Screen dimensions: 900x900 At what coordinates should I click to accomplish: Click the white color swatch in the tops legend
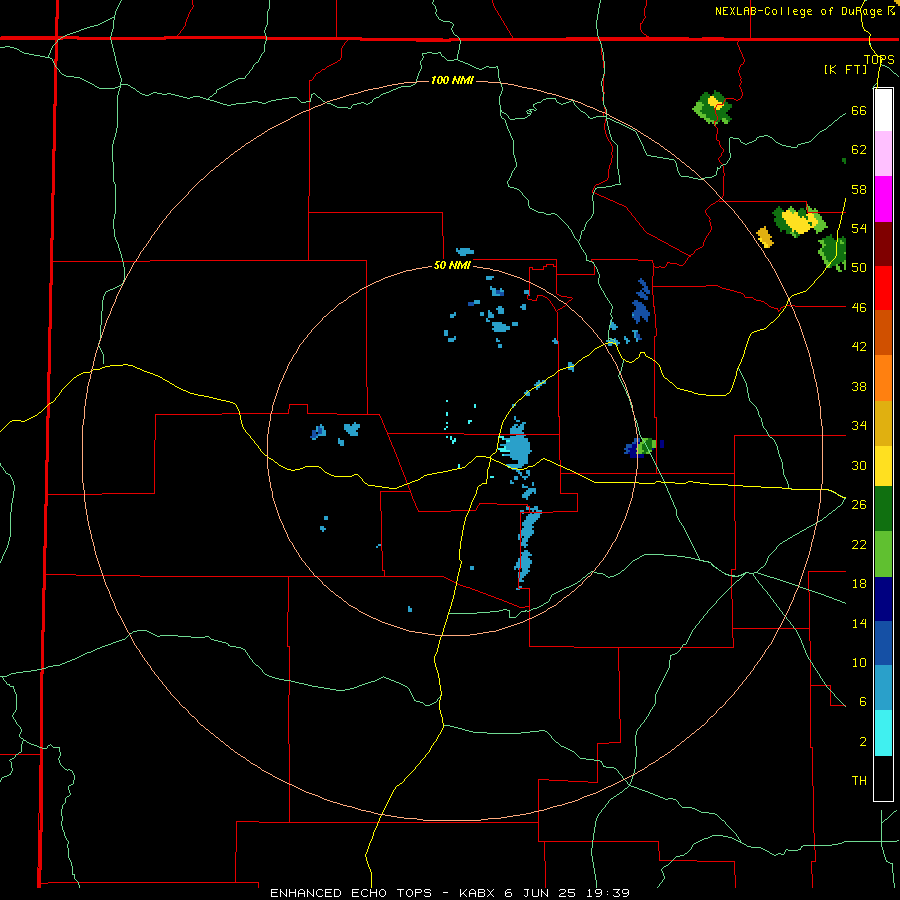click(x=883, y=110)
